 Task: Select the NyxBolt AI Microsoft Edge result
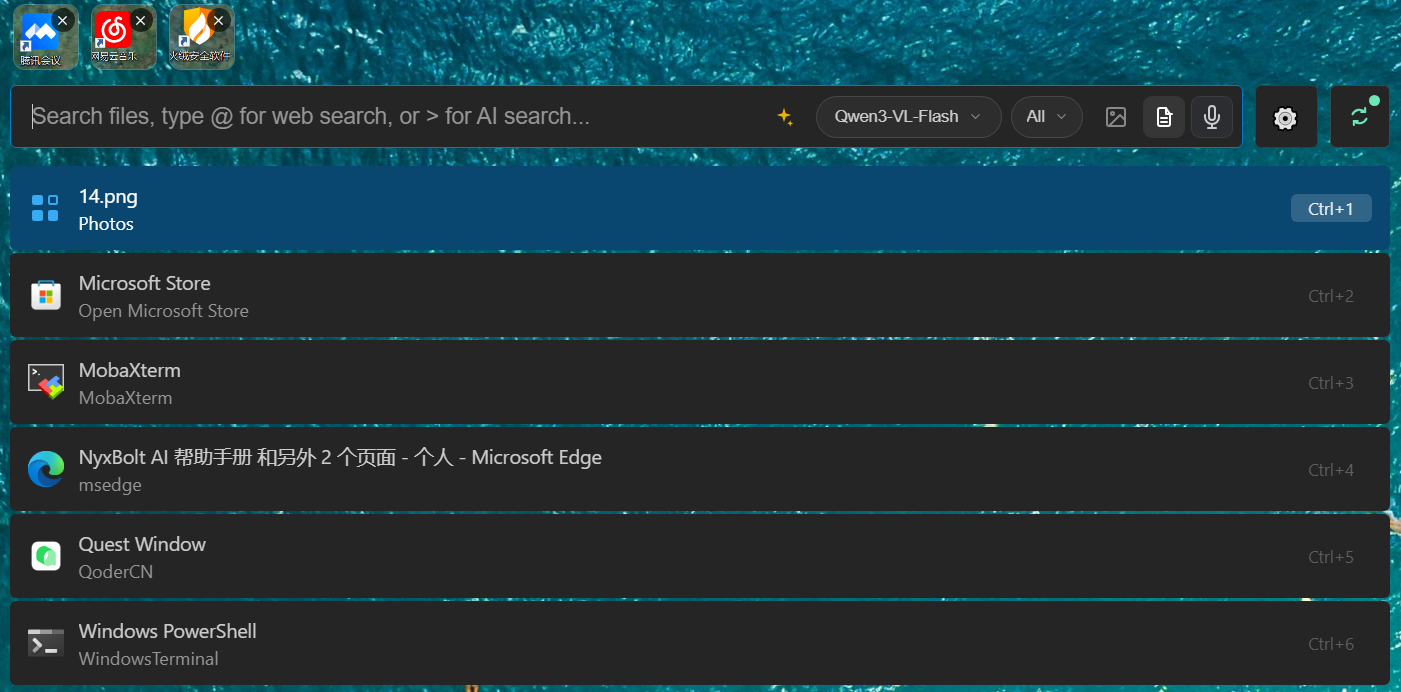click(x=700, y=470)
